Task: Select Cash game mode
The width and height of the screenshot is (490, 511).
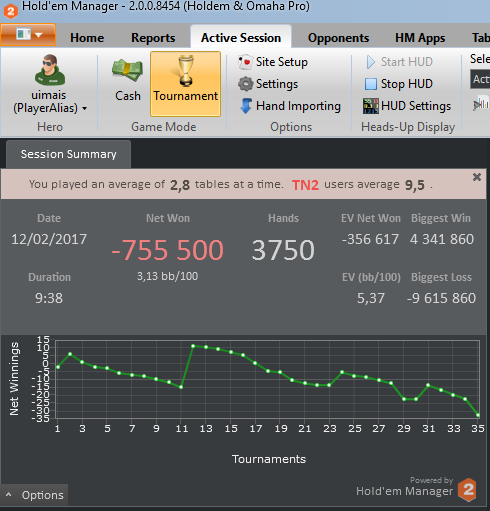Action: [x=127, y=80]
